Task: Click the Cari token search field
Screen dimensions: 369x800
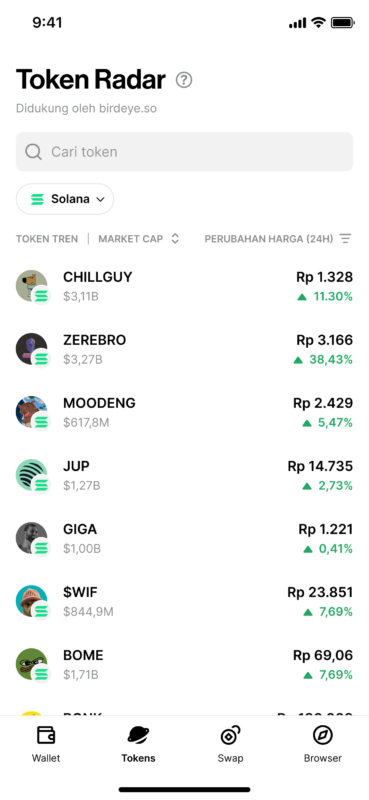Action: 184,152
